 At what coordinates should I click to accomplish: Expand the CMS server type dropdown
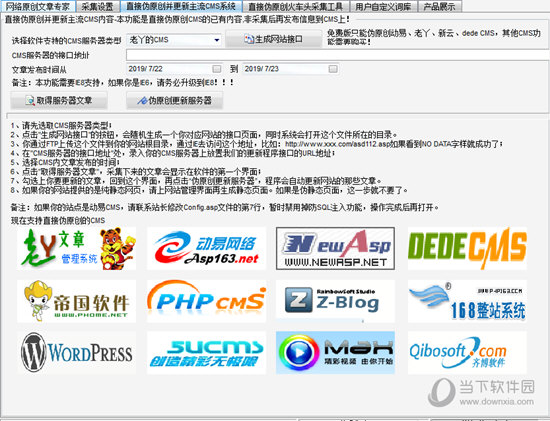click(217, 40)
